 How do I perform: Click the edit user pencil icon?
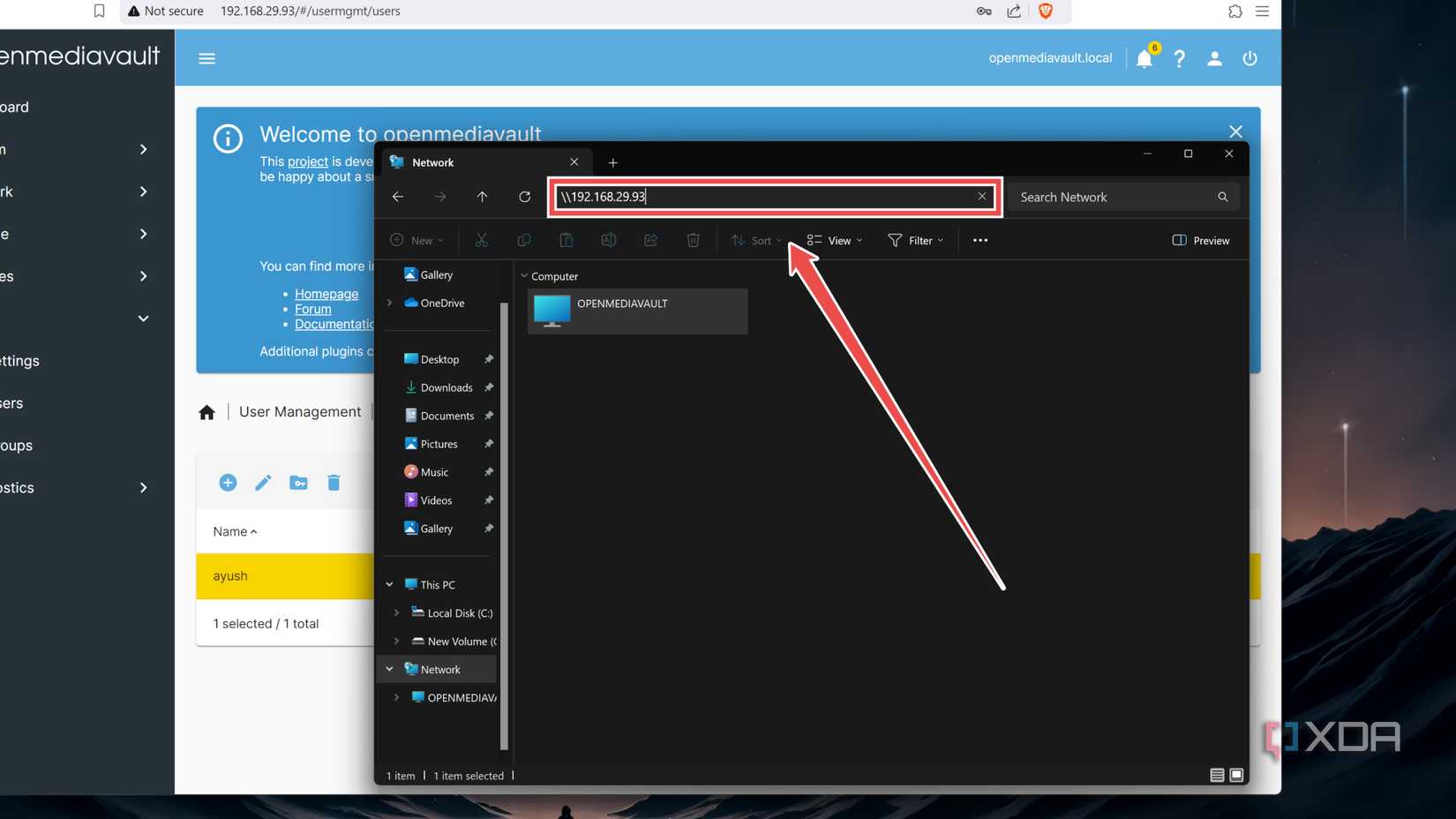pos(263,483)
